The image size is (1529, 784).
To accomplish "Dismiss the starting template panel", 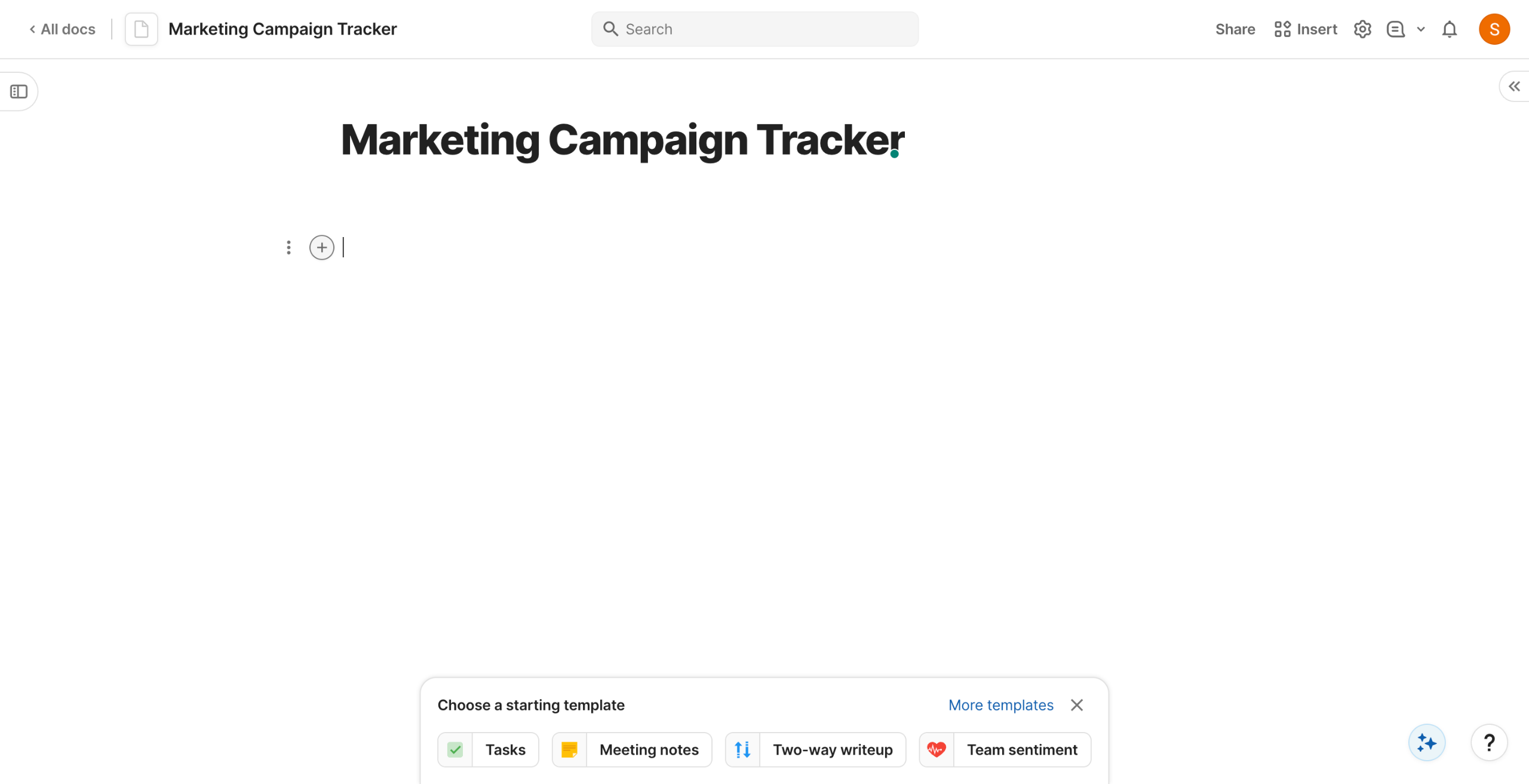I will 1076,705.
